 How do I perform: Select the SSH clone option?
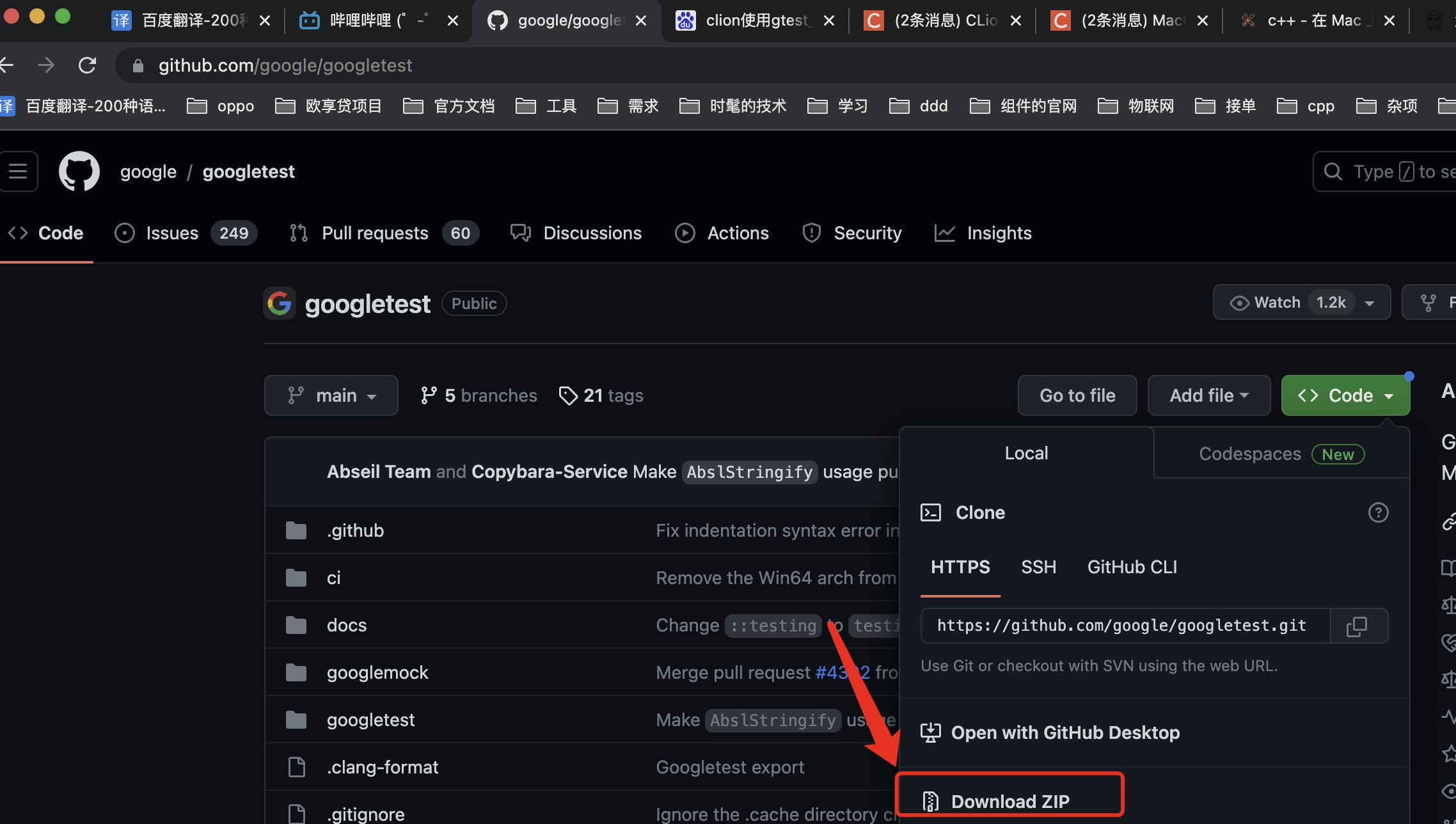(1038, 567)
